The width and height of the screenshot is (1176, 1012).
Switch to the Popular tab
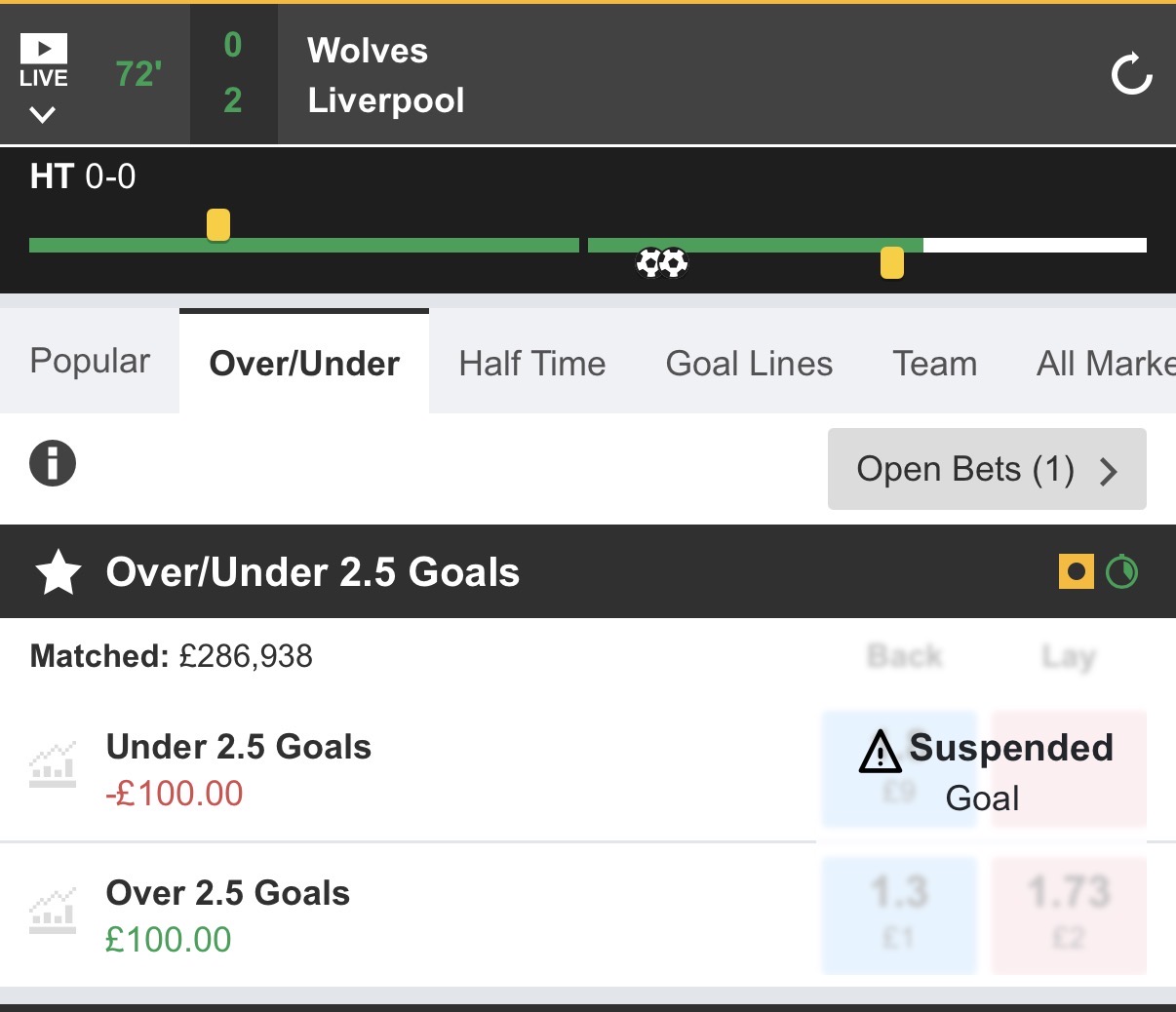point(90,362)
